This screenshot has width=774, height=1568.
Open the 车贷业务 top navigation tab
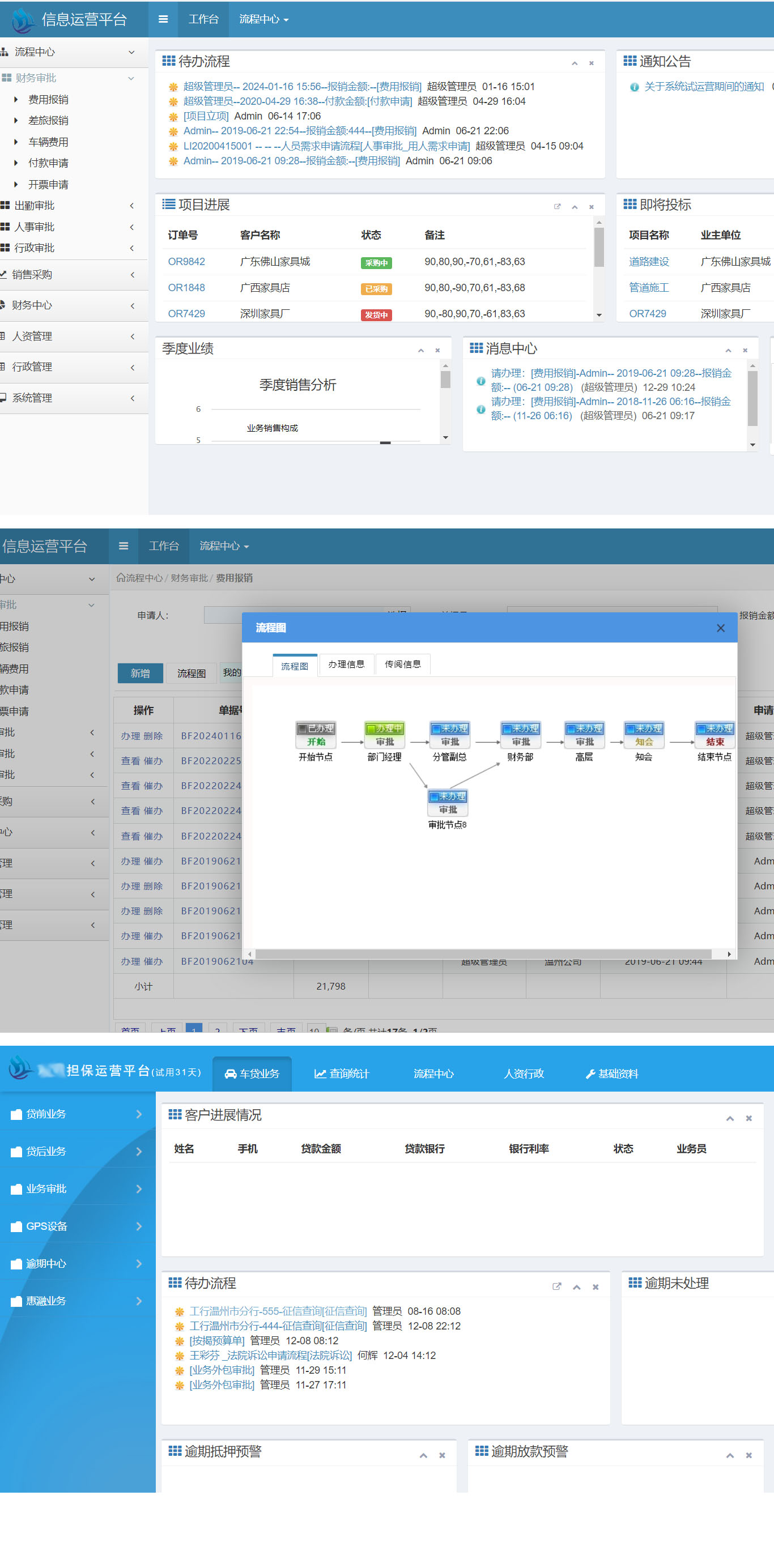tap(252, 1073)
